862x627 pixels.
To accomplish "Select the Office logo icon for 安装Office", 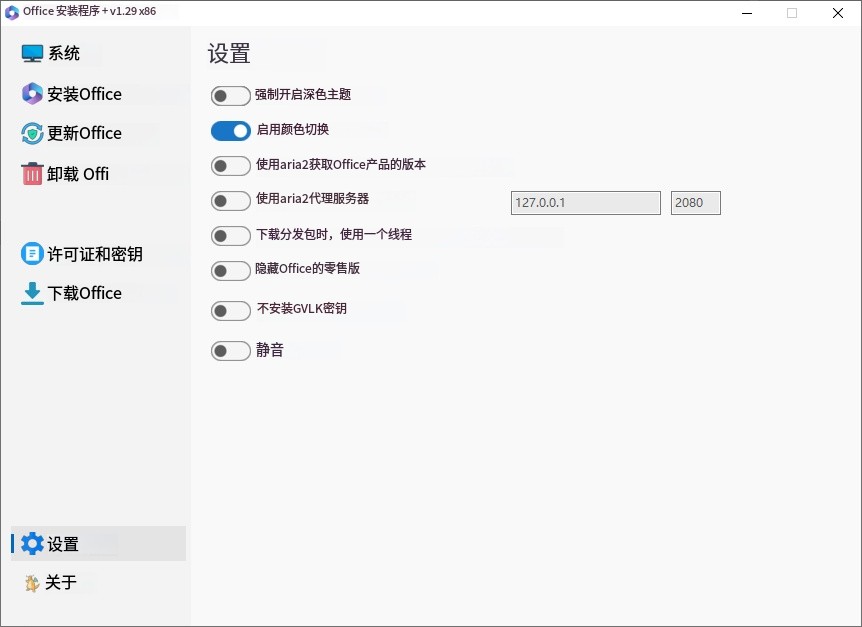I will tap(31, 93).
